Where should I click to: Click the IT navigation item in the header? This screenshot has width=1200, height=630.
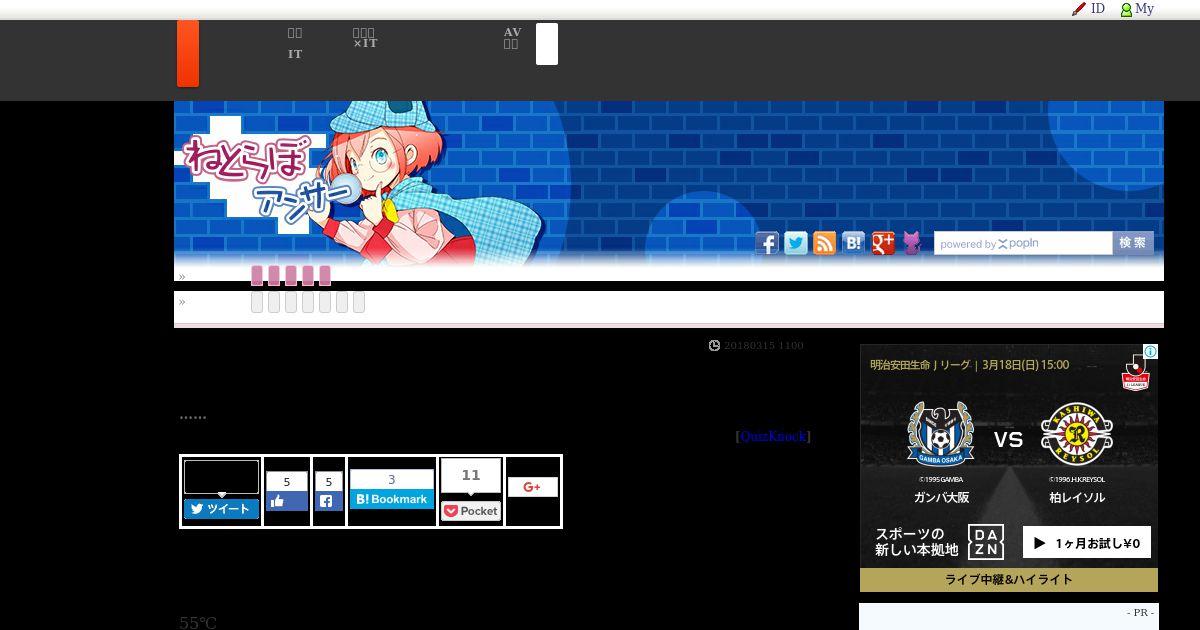(x=295, y=54)
